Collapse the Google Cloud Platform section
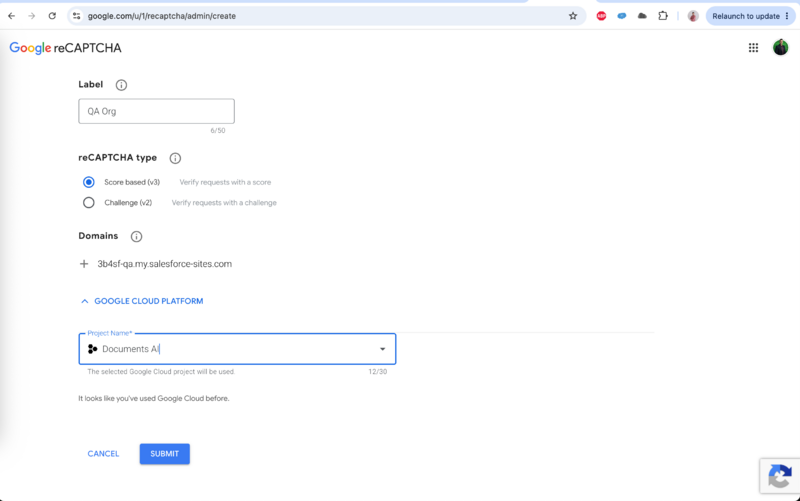This screenshot has width=800, height=501. point(142,301)
